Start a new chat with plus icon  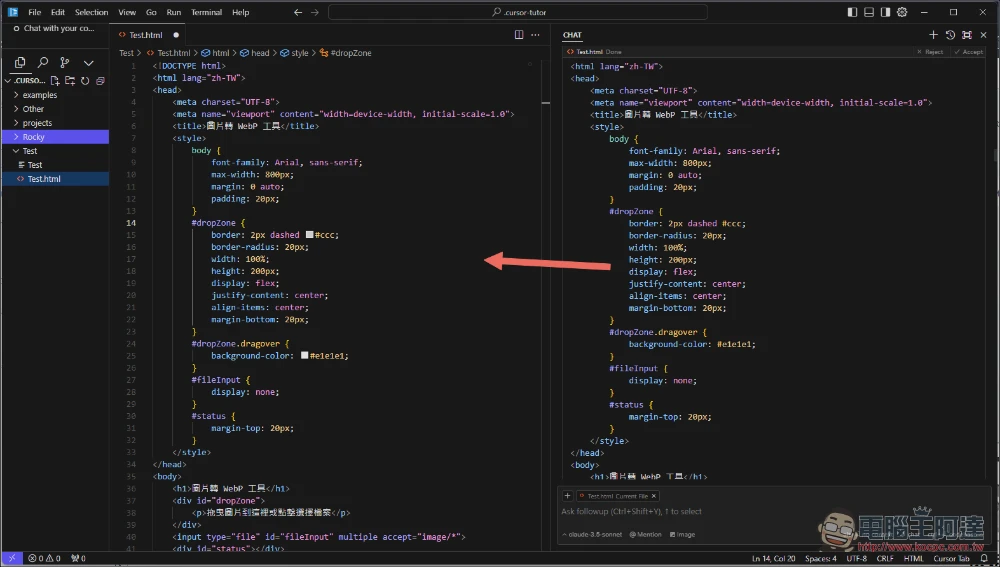click(934, 35)
